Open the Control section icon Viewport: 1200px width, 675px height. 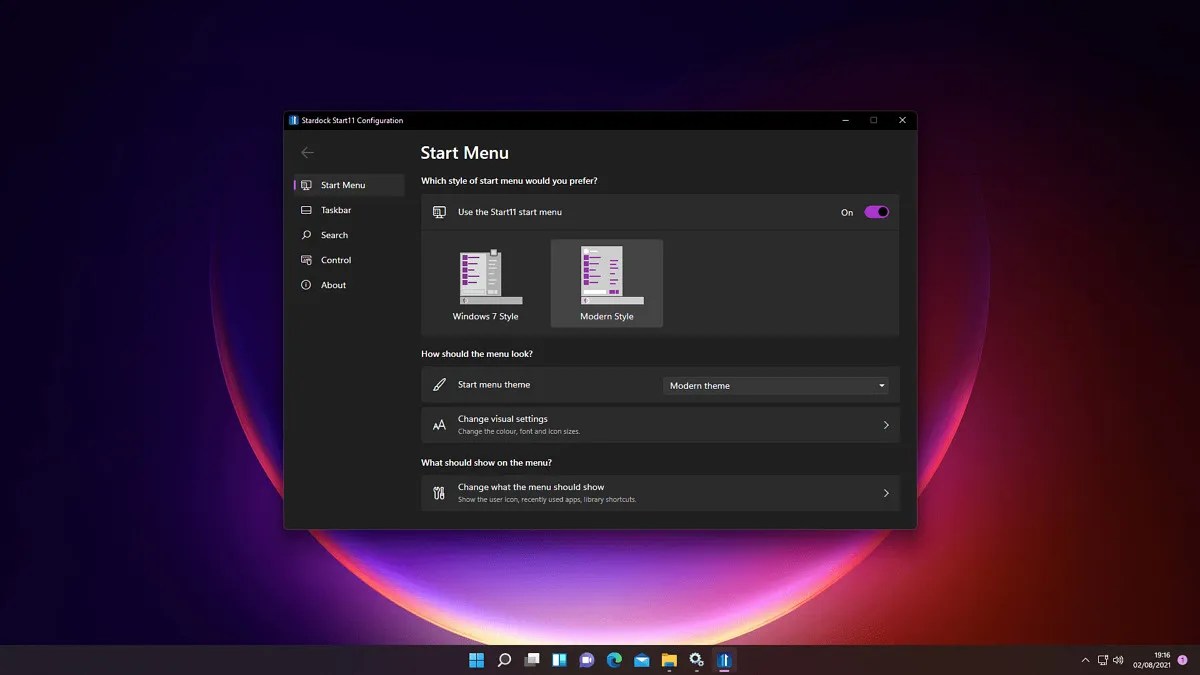click(x=306, y=260)
